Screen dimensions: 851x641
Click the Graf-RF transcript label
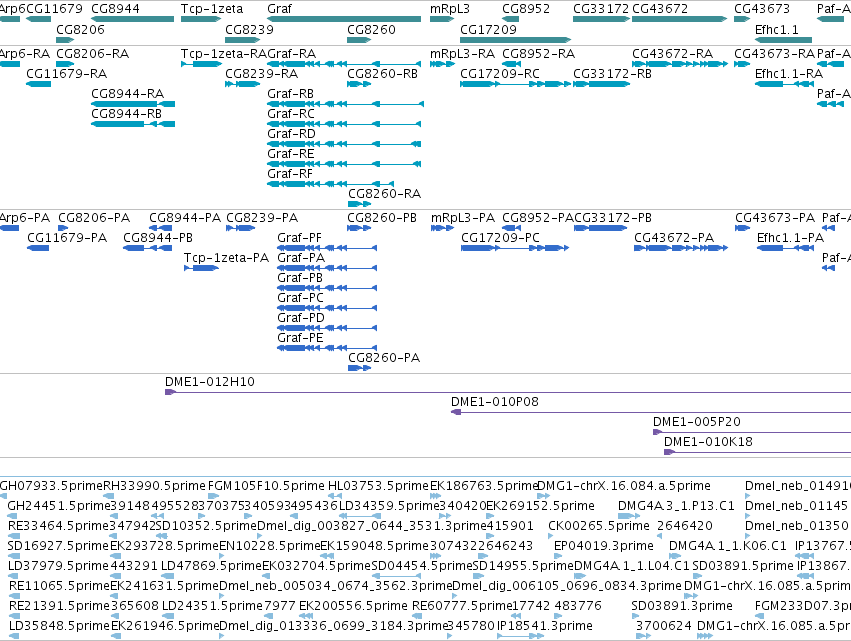[x=290, y=174]
